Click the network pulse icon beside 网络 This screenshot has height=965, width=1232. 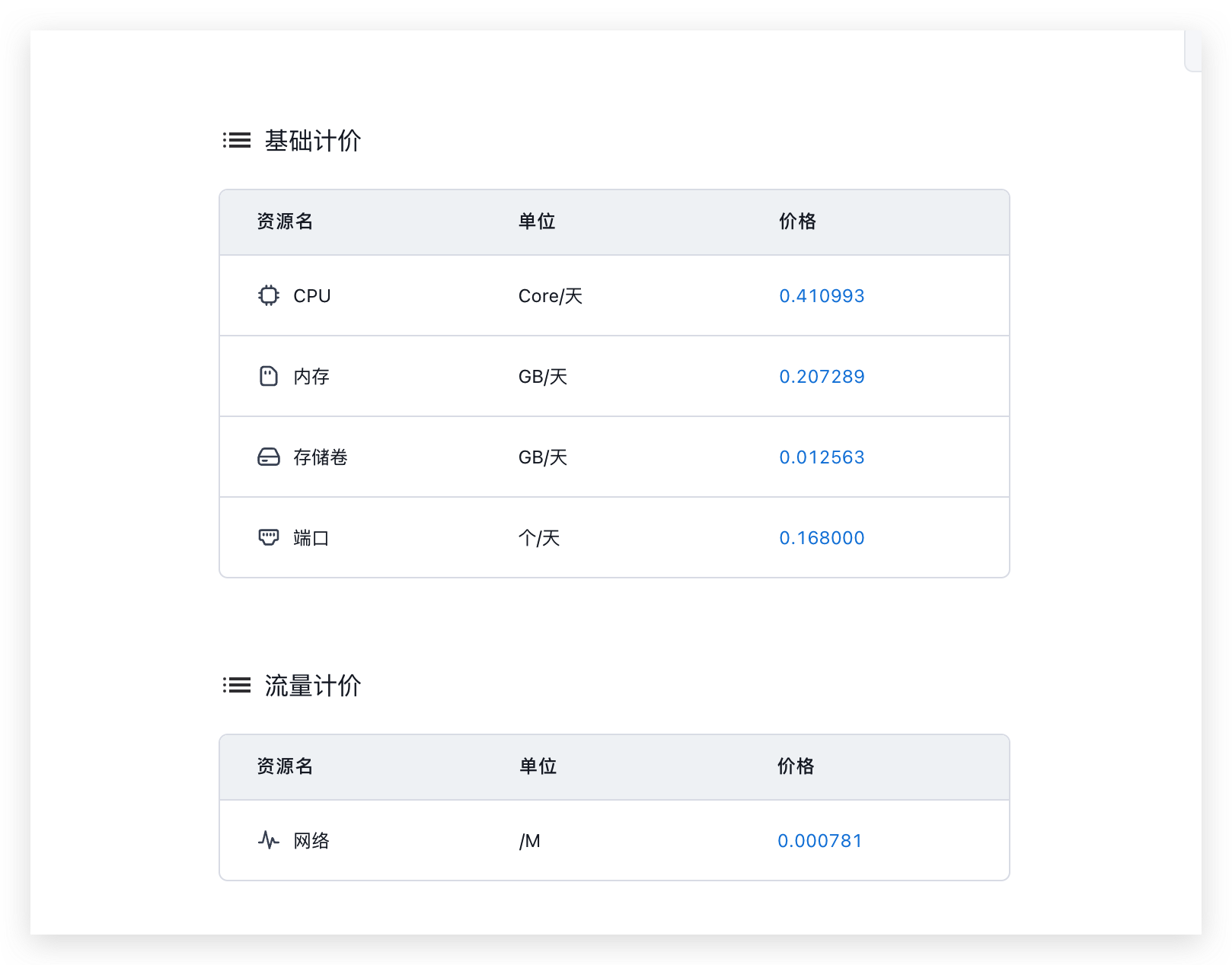coord(268,840)
